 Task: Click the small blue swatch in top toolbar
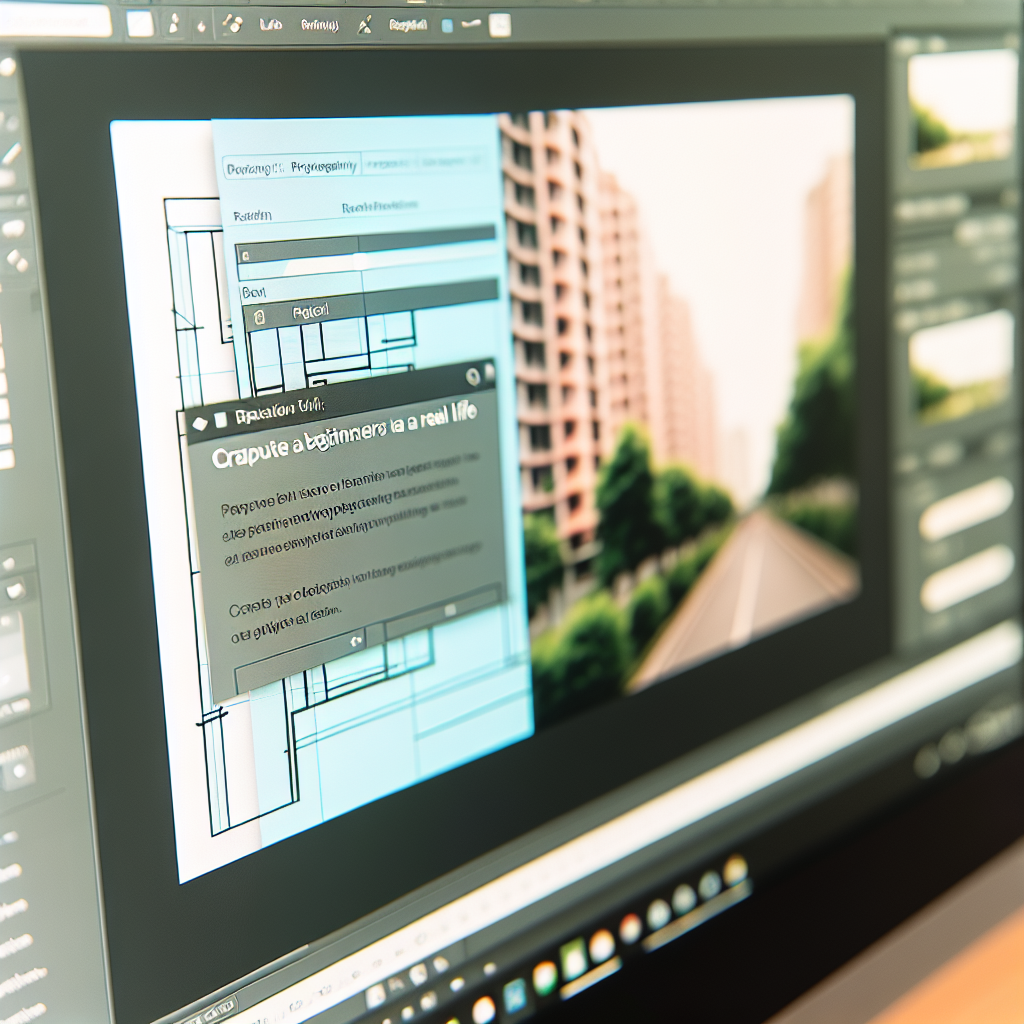tap(446, 25)
